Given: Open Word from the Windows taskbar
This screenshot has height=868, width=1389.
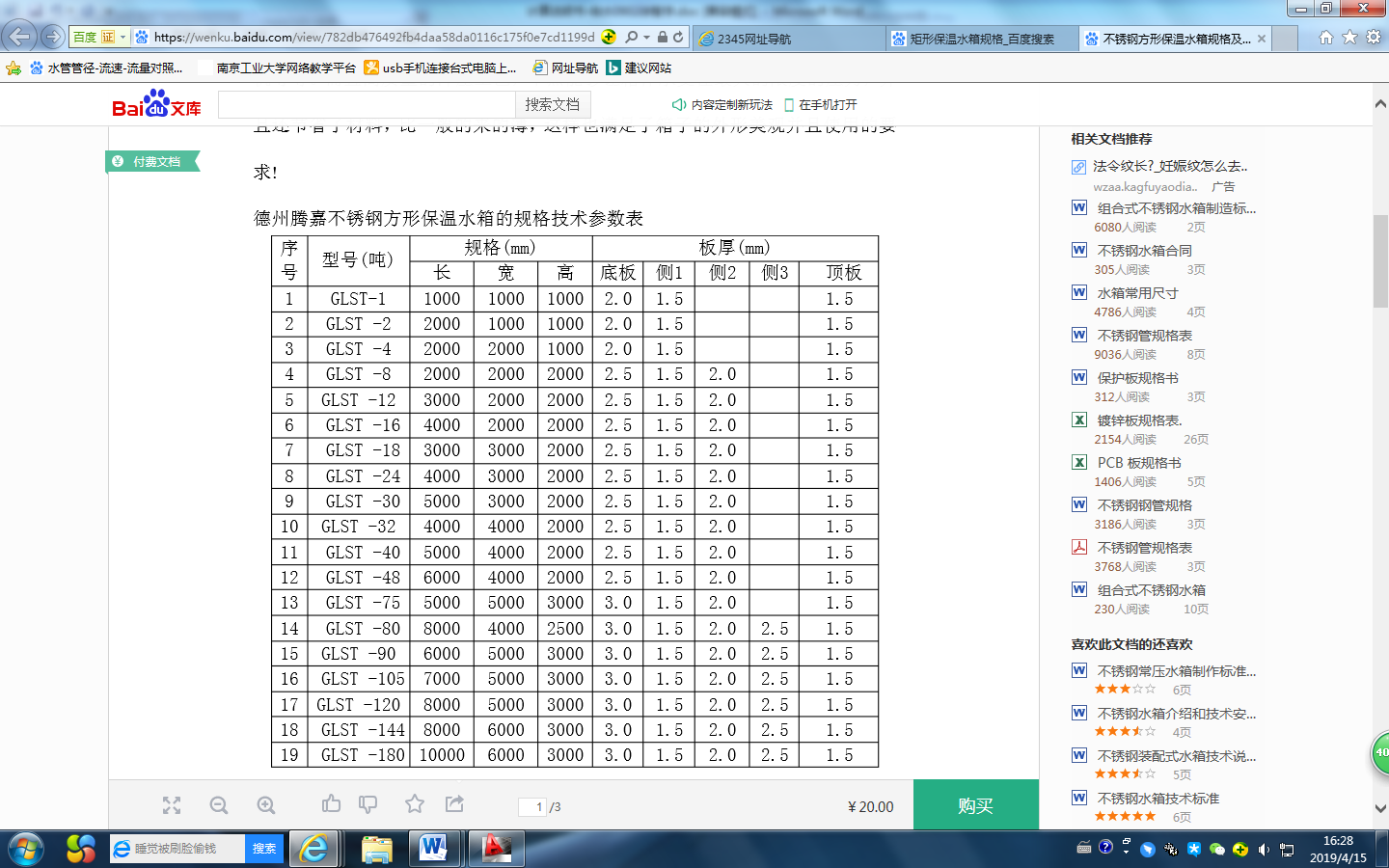Looking at the screenshot, I should click(x=433, y=849).
